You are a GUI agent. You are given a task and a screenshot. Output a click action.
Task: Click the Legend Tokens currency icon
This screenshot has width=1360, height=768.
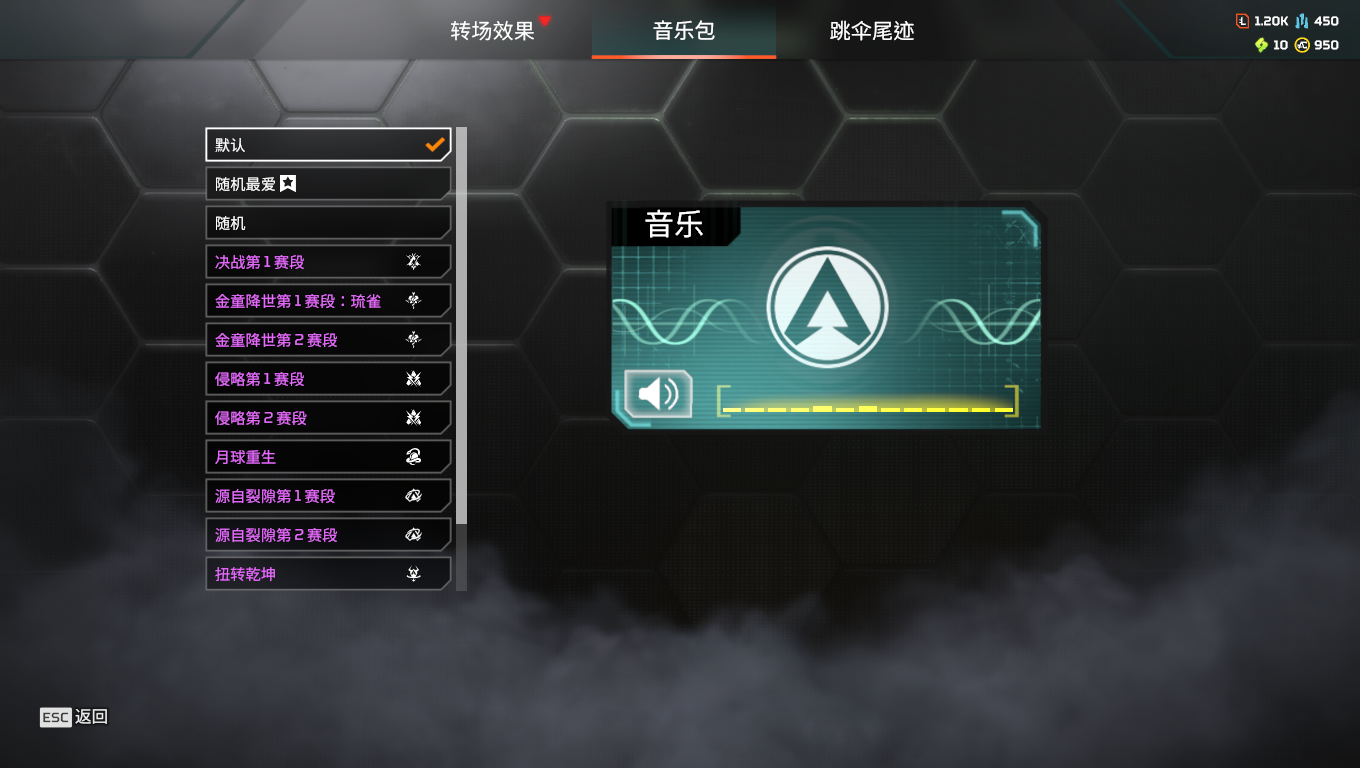tap(1242, 21)
